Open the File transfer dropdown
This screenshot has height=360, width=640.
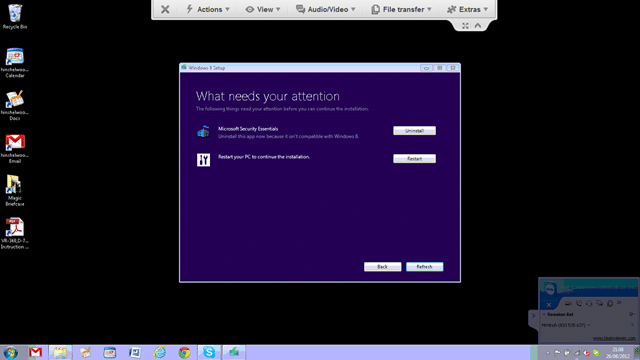coord(401,9)
